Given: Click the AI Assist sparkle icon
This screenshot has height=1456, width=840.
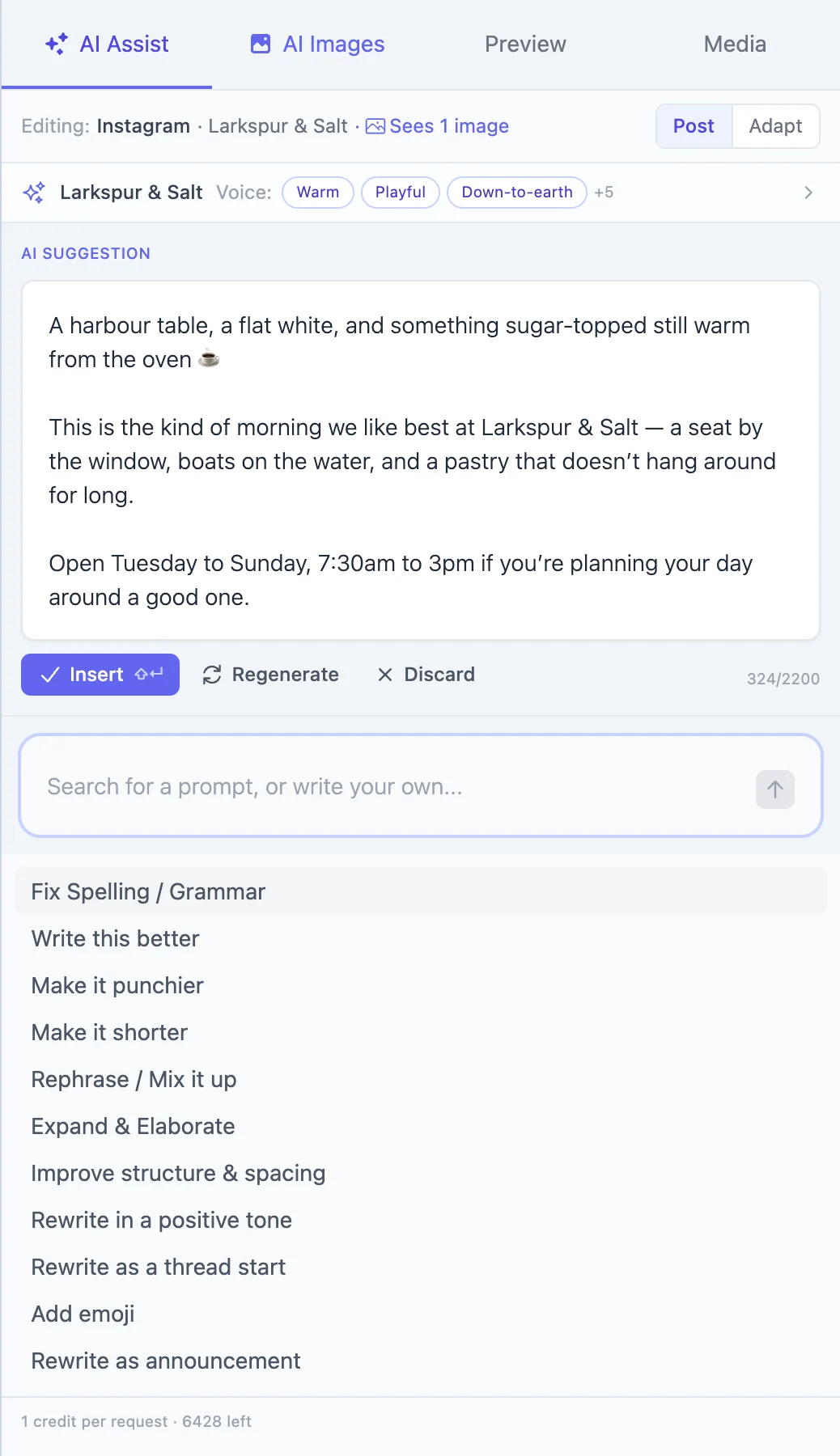Looking at the screenshot, I should [56, 44].
